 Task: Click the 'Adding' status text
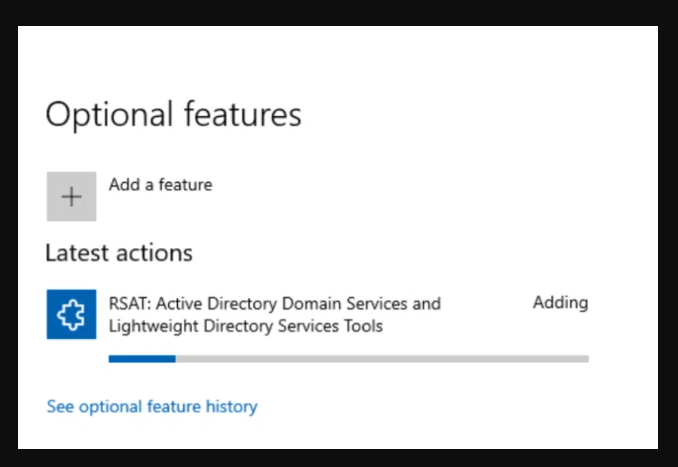click(x=560, y=303)
